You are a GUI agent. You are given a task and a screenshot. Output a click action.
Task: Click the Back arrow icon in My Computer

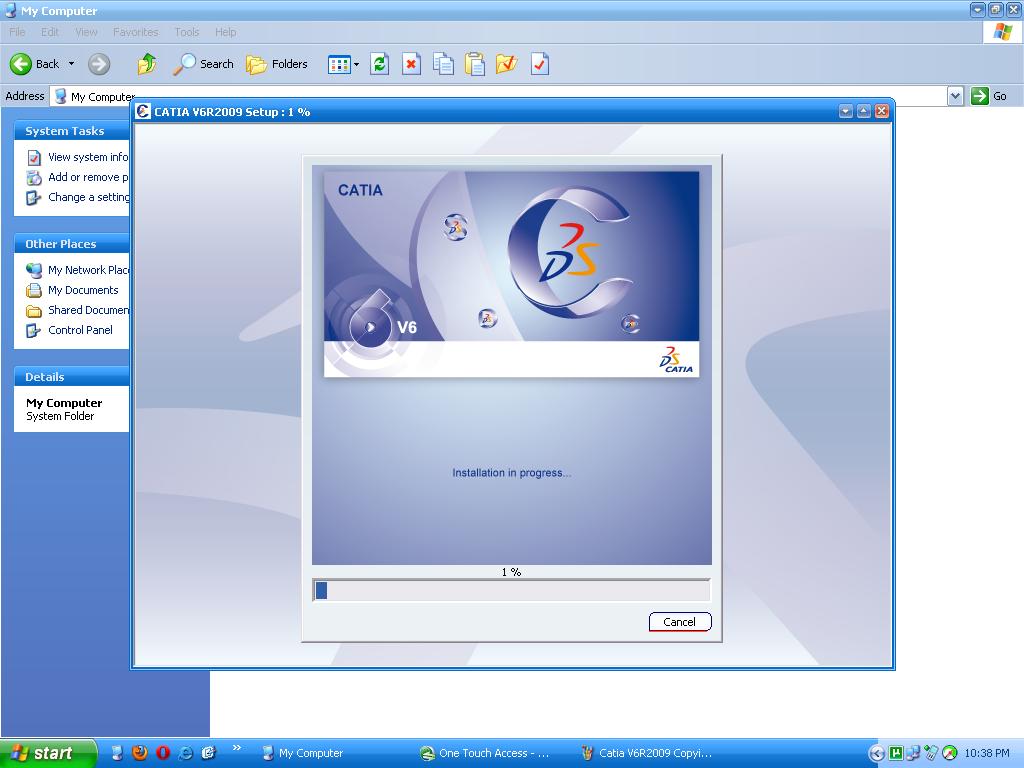pos(20,64)
